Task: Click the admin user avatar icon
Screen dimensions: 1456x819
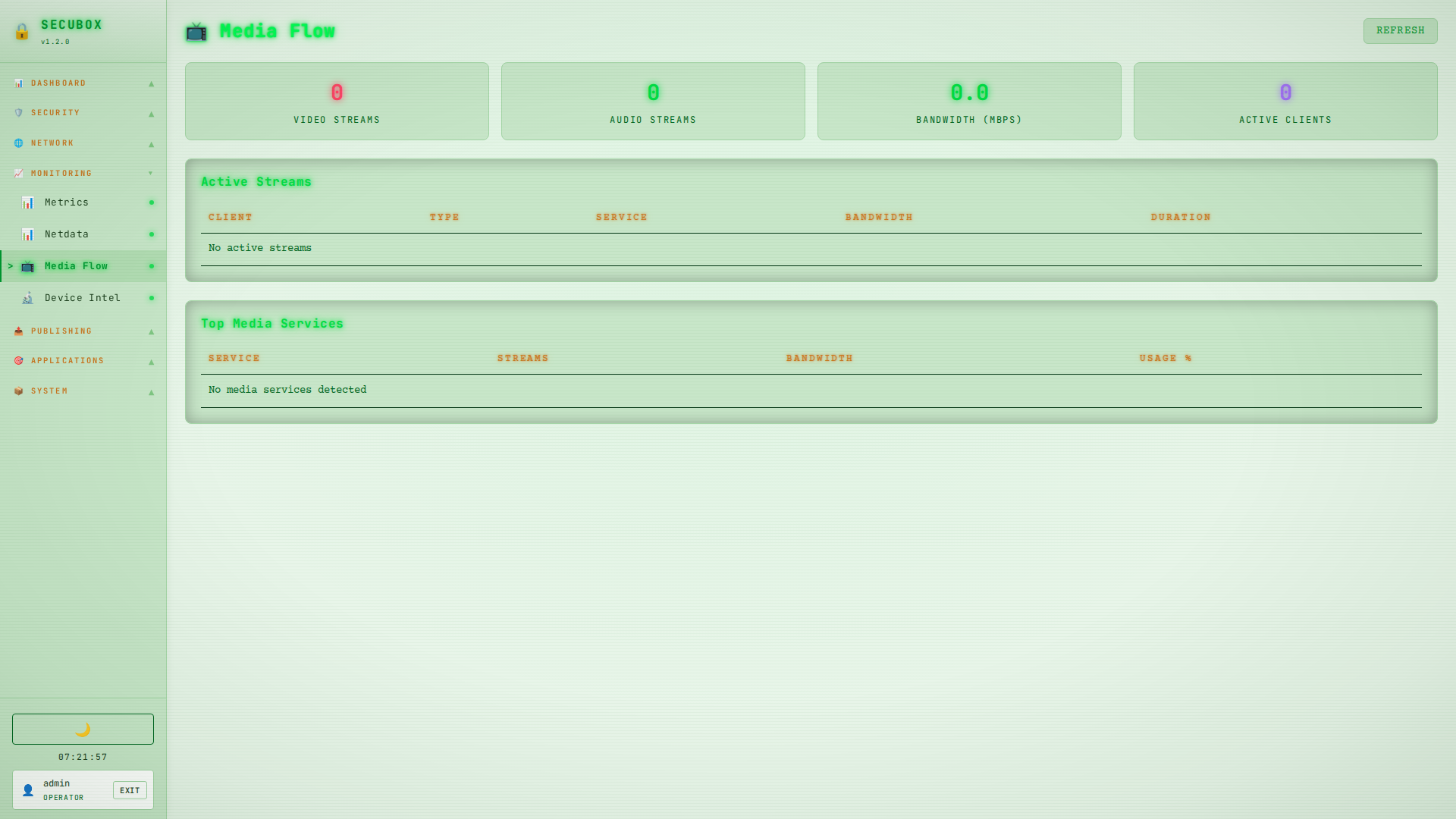Action: [x=28, y=790]
